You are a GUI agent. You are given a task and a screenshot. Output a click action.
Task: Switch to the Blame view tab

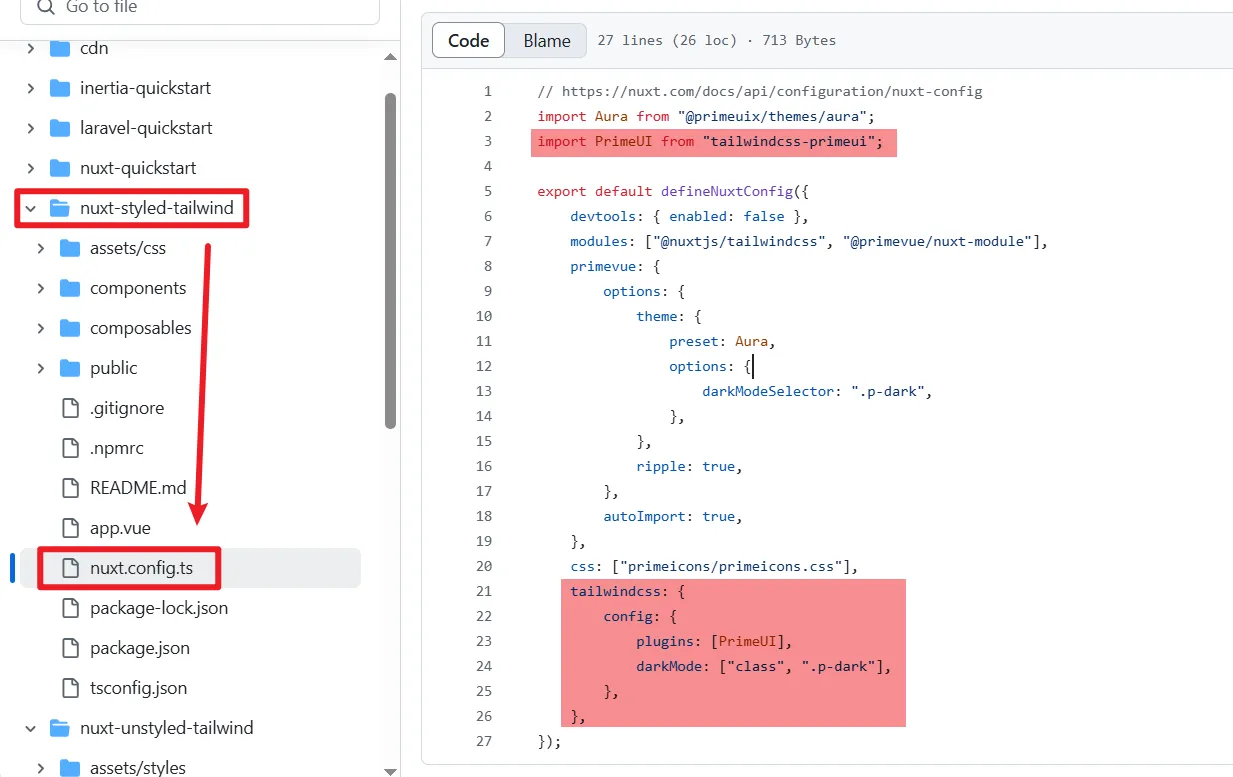tap(546, 41)
